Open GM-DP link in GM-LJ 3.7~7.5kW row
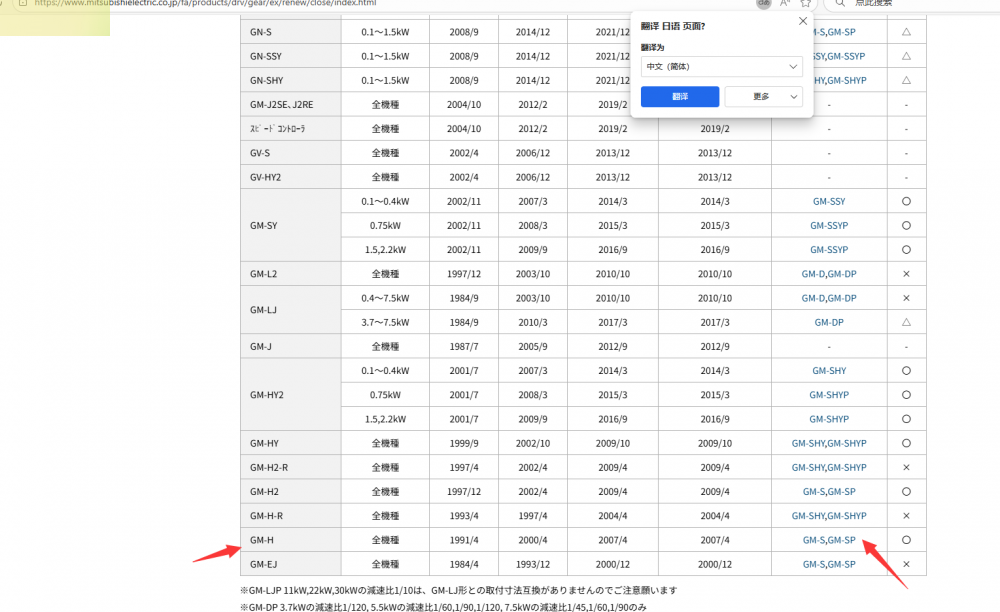The height and width of the screenshot is (612, 1000). 828,323
